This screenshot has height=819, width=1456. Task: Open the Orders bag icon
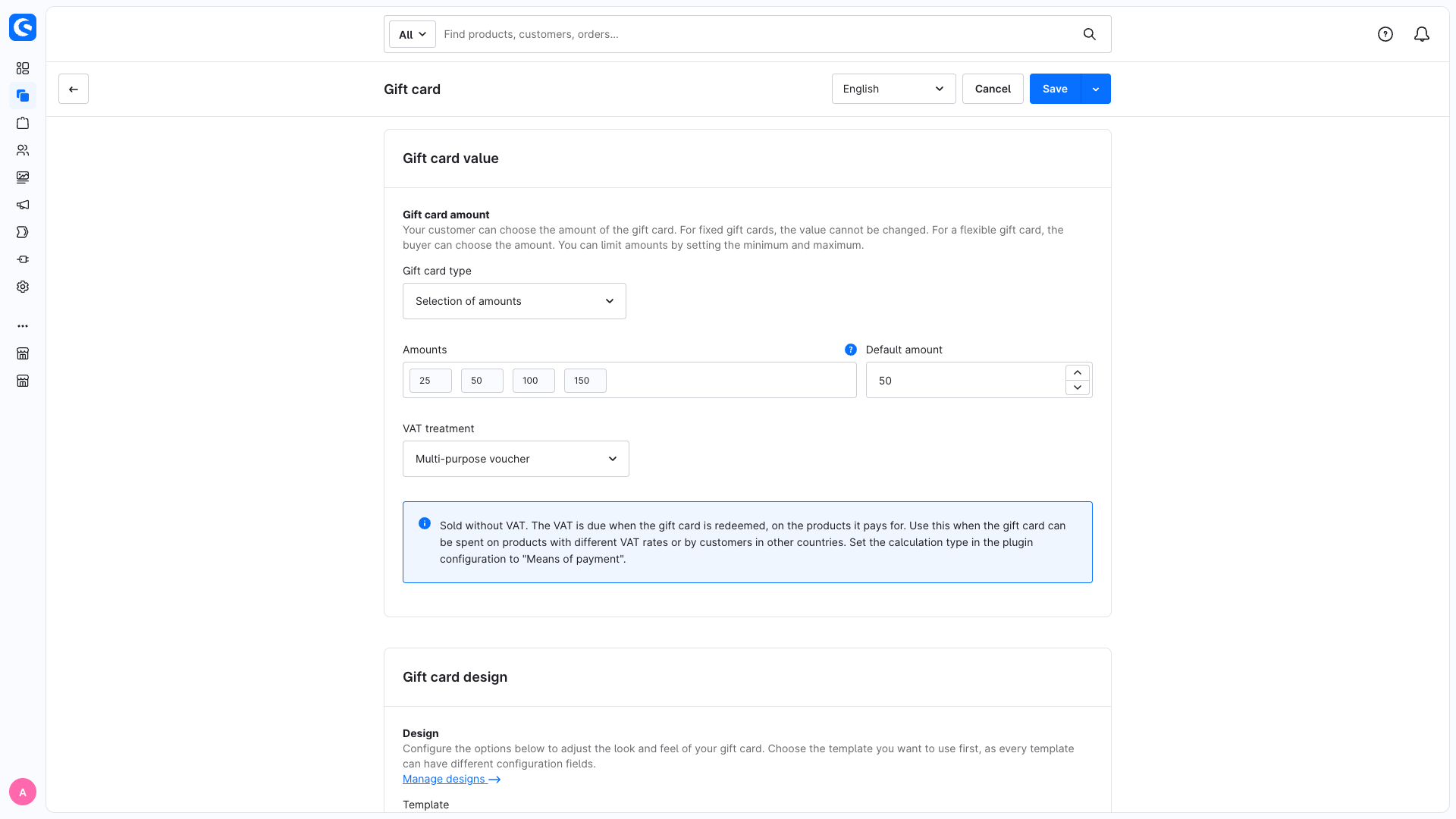pos(23,123)
